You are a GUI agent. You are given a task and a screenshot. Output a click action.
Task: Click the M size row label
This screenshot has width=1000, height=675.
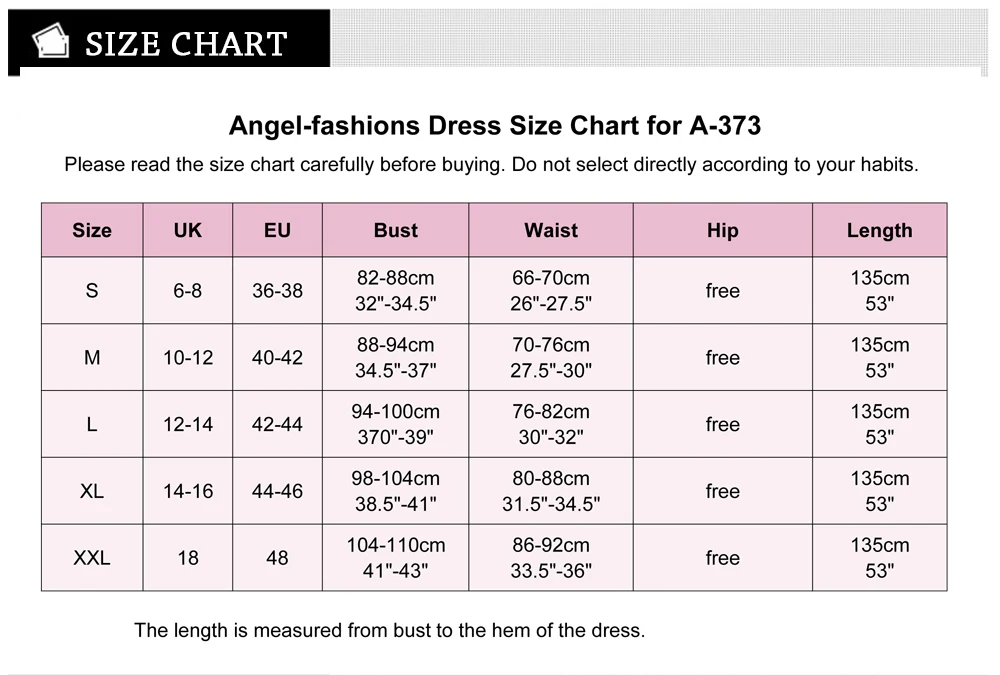pyautogui.click(x=92, y=357)
